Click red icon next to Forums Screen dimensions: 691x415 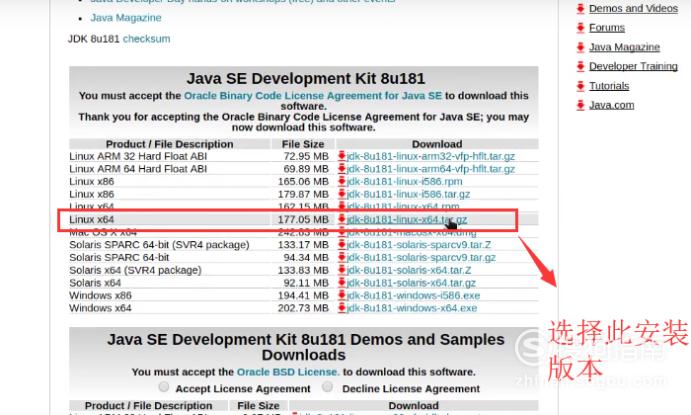(580, 28)
